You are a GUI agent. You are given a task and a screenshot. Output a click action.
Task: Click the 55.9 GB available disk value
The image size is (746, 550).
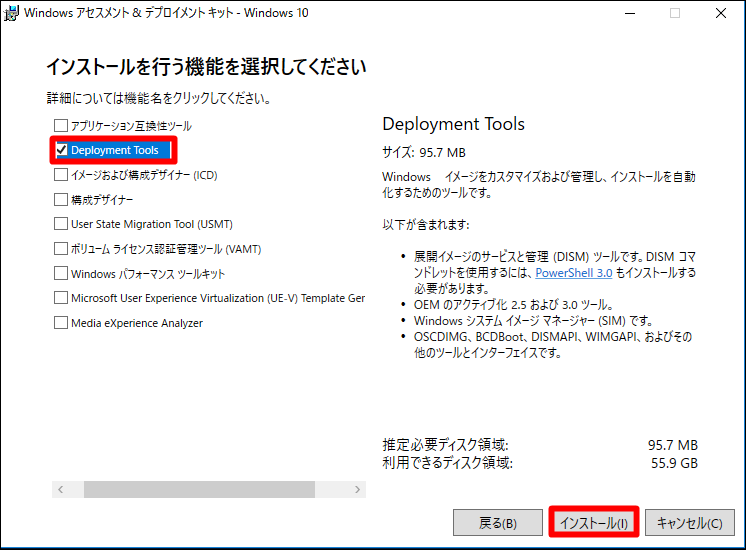click(674, 462)
